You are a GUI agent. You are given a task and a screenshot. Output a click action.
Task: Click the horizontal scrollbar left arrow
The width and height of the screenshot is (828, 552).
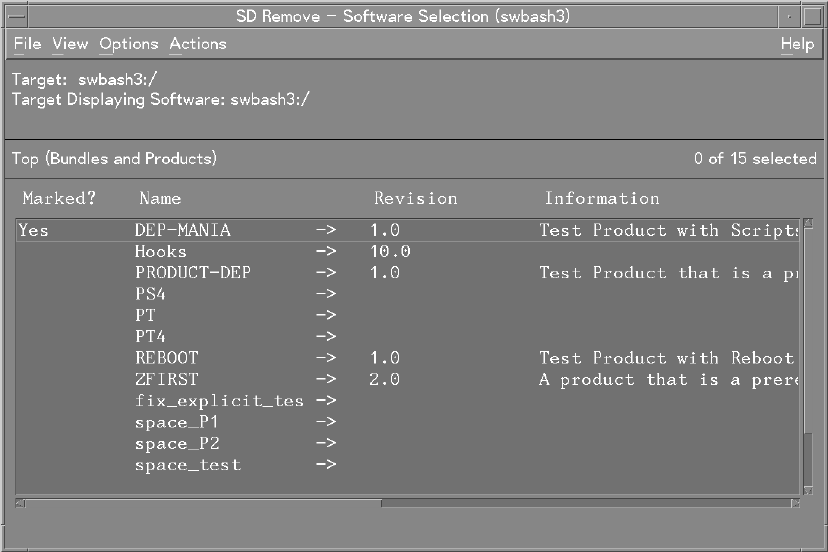[21, 502]
